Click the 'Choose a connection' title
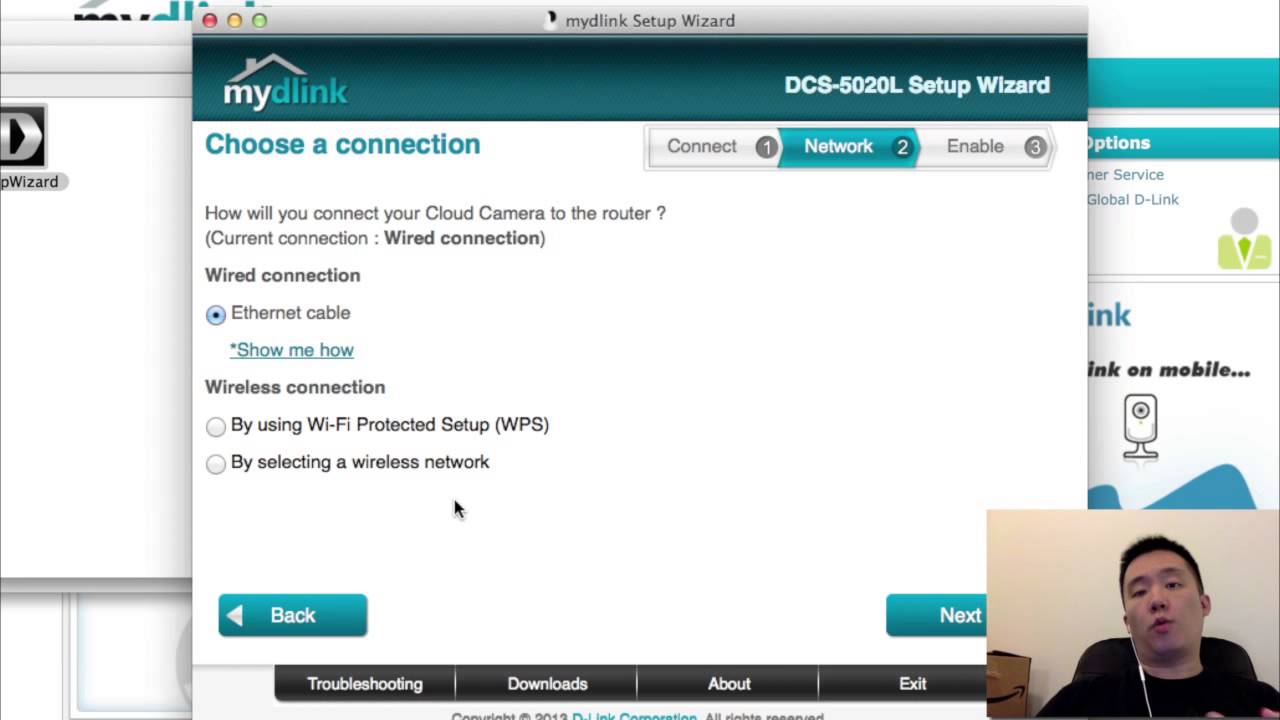This screenshot has height=720, width=1280. coord(343,144)
